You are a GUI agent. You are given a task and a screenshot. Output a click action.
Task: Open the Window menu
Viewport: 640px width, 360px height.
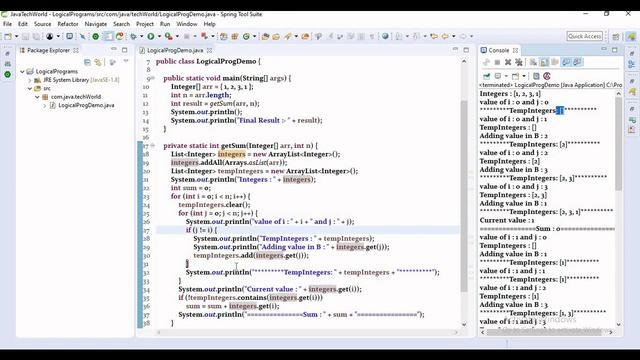187,24
